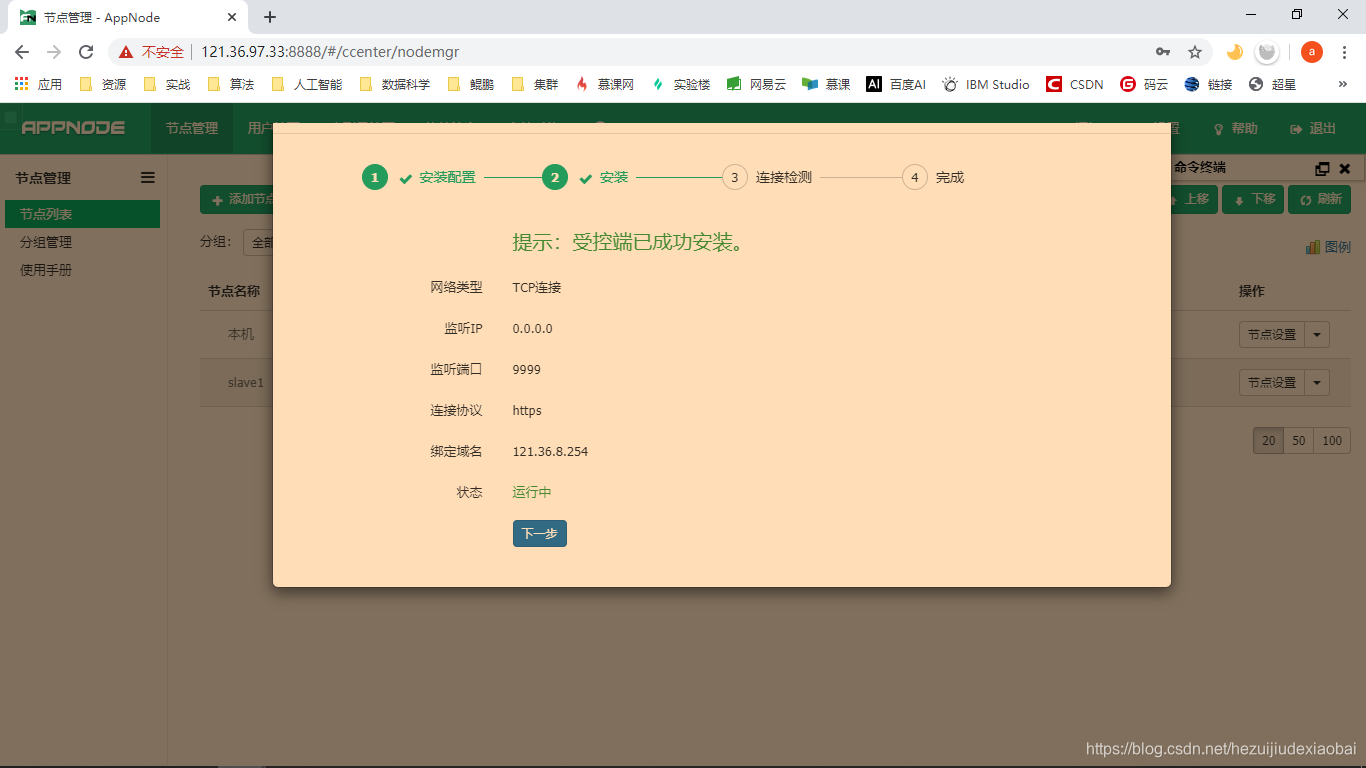Set page size to 20
The height and width of the screenshot is (768, 1366).
pyautogui.click(x=1268, y=441)
